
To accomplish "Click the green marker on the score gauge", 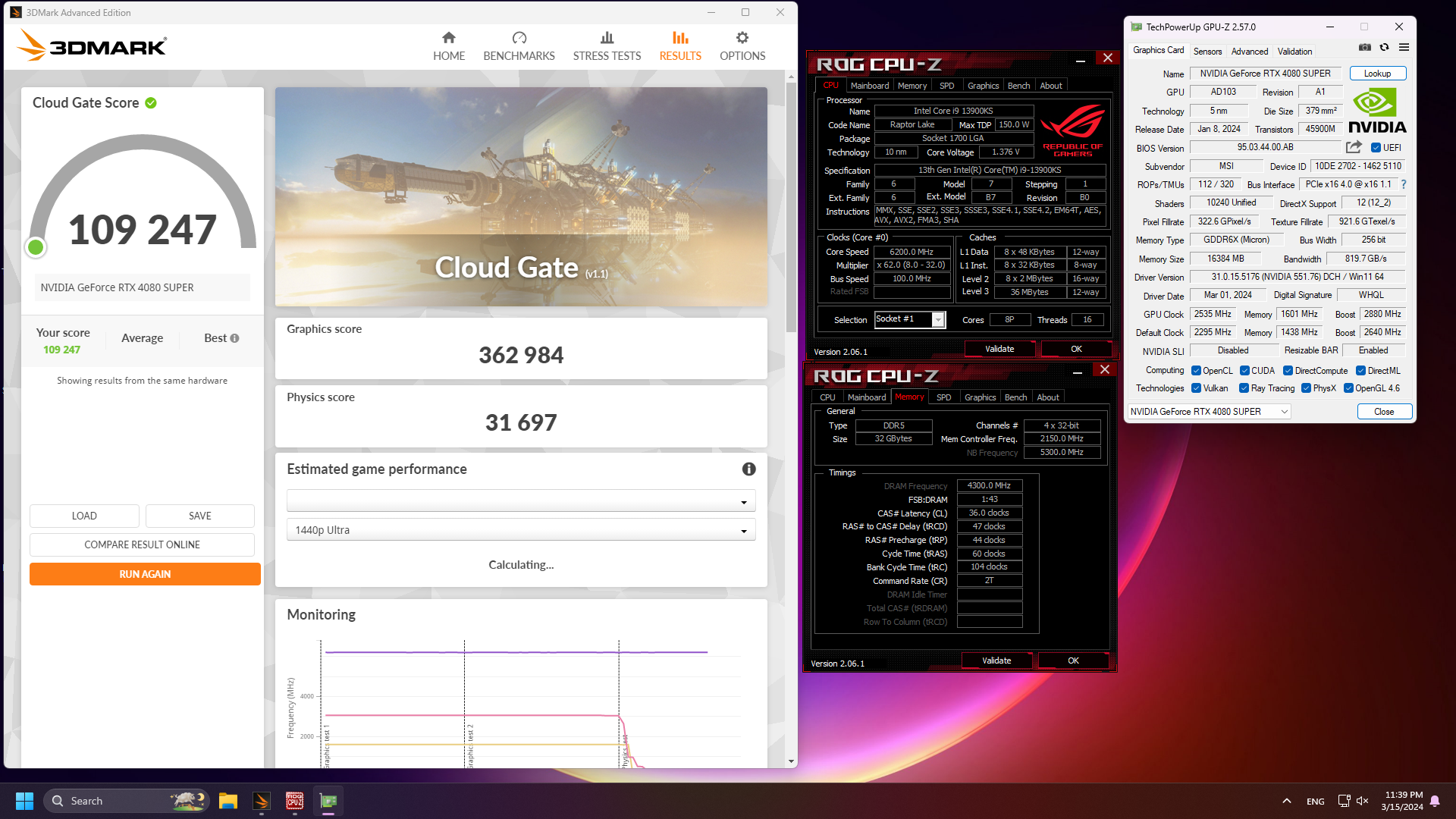I will [36, 247].
